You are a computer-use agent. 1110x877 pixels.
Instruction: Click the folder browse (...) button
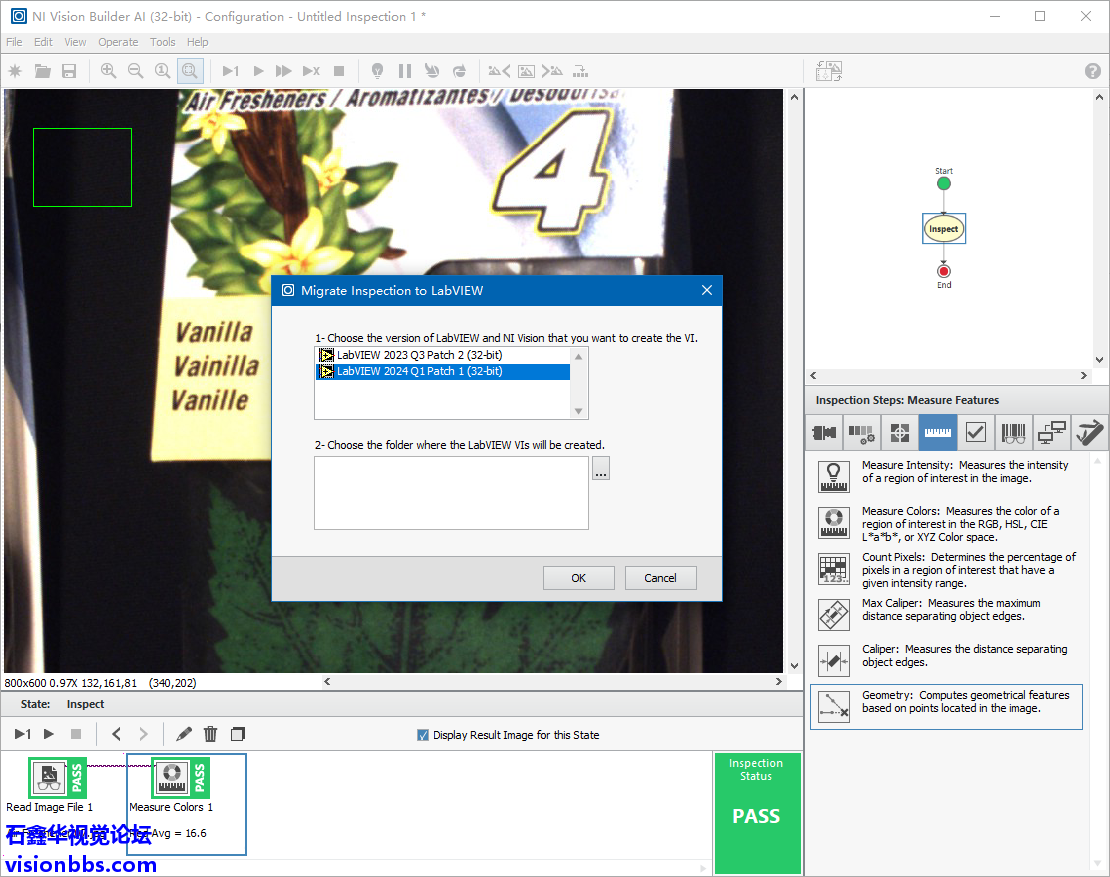(x=600, y=469)
